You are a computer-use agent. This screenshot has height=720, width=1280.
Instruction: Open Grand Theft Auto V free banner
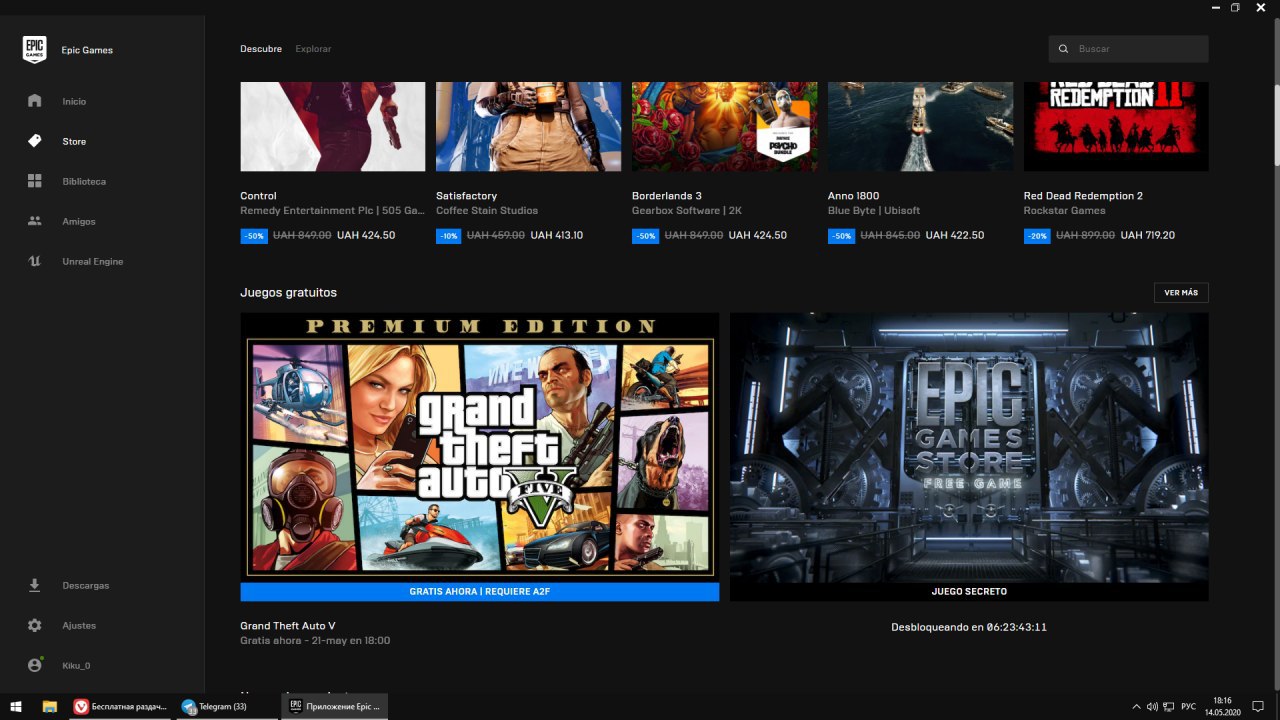pyautogui.click(x=480, y=447)
